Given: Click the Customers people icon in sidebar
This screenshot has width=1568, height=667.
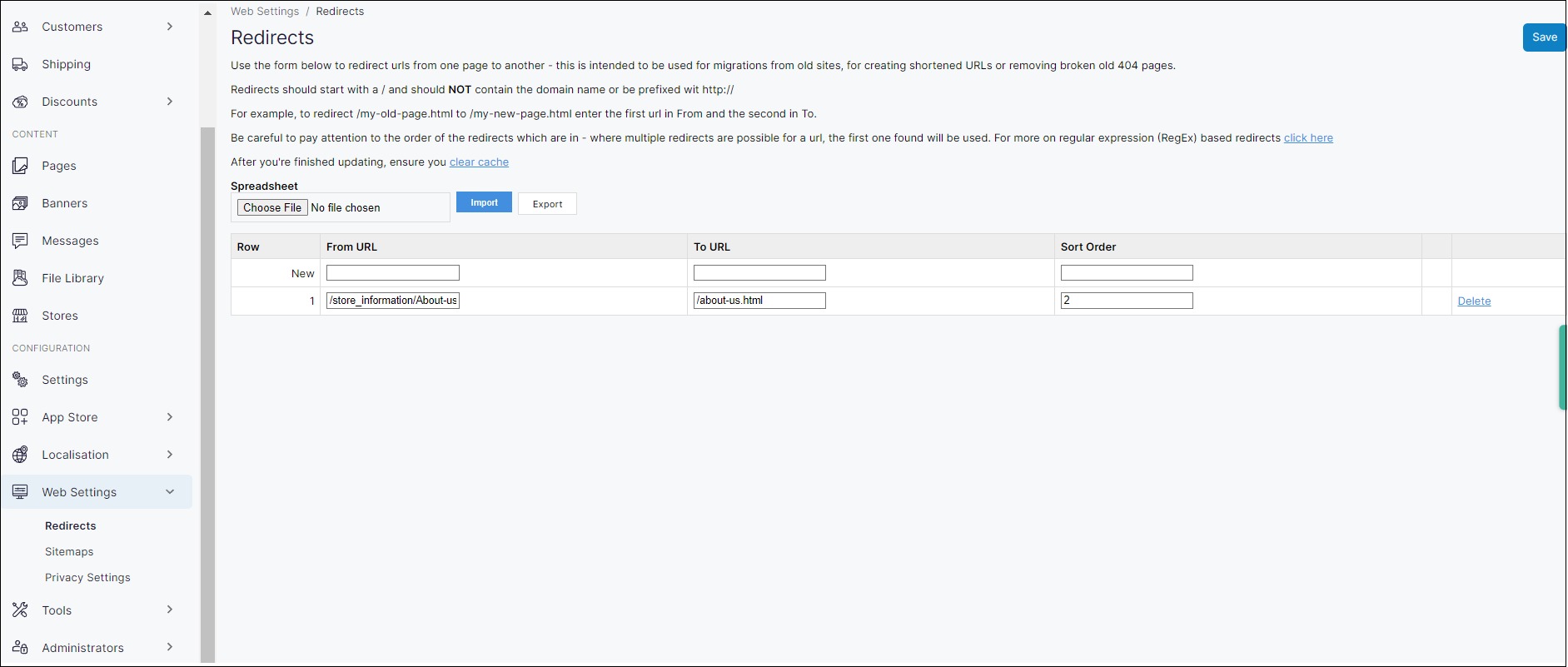Looking at the screenshot, I should (20, 27).
